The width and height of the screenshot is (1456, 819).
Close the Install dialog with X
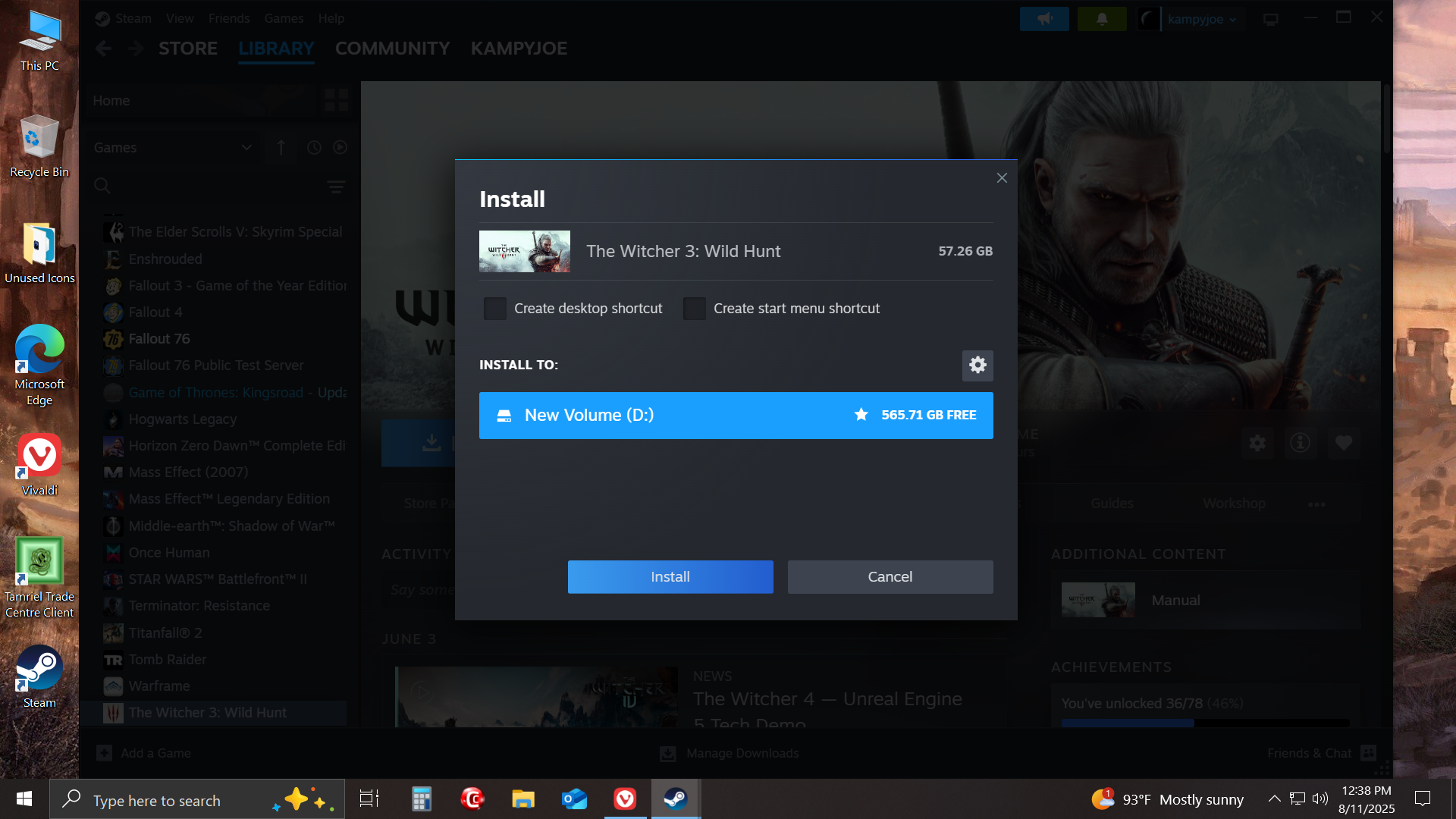click(x=1002, y=177)
